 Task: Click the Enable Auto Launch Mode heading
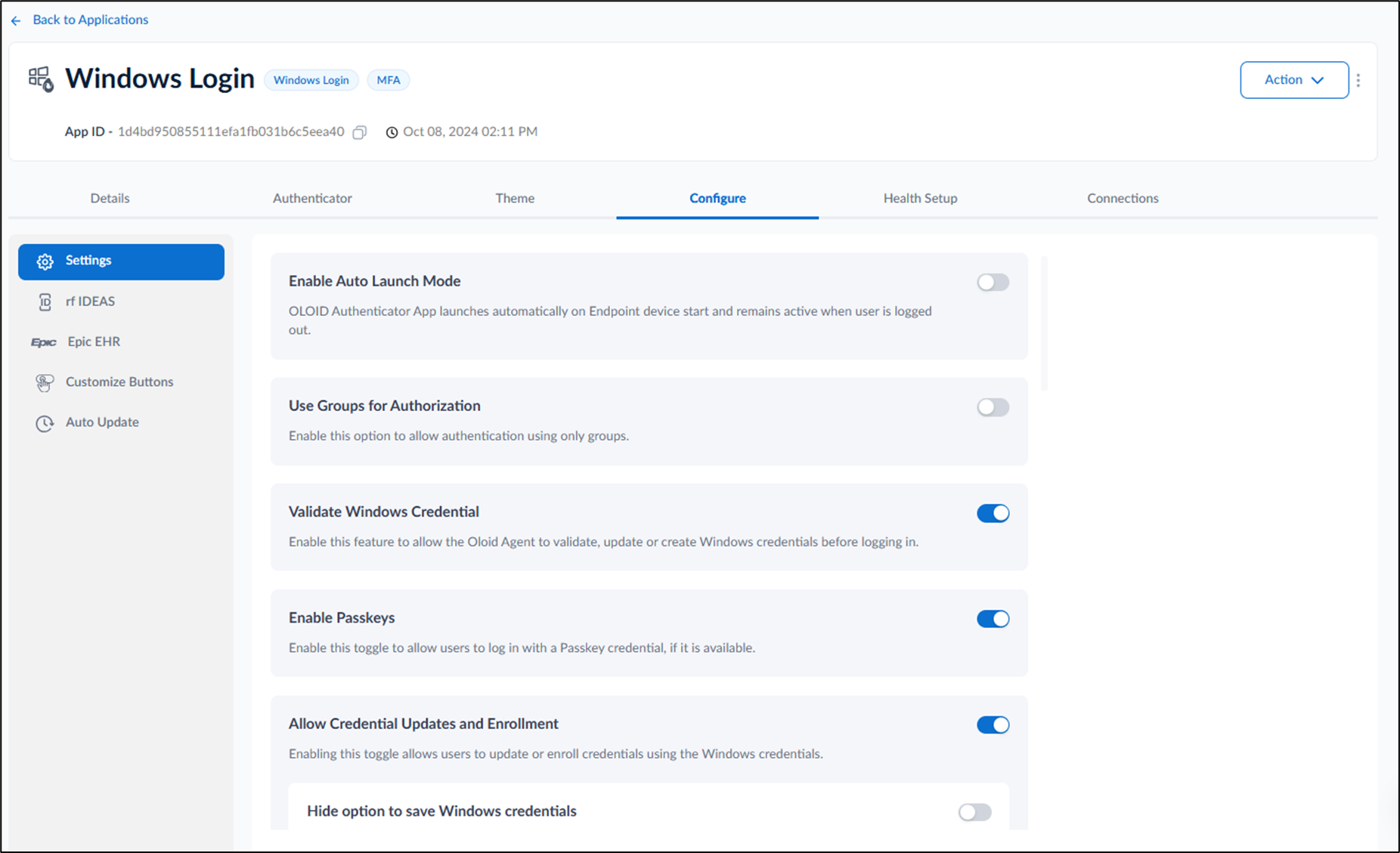(x=374, y=281)
